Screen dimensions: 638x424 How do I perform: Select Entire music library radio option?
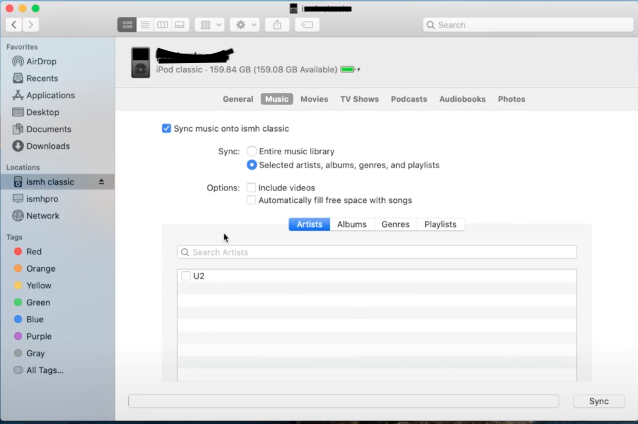(x=252, y=151)
